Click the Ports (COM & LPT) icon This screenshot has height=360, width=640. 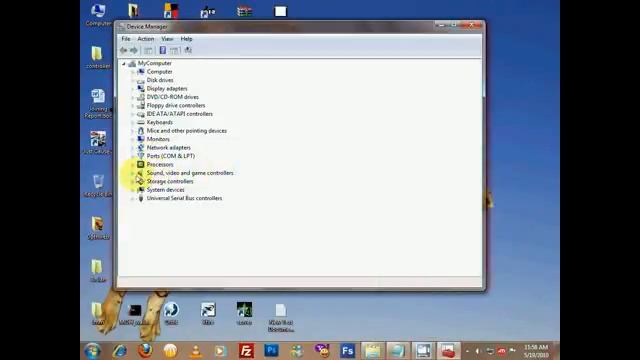pos(141,156)
